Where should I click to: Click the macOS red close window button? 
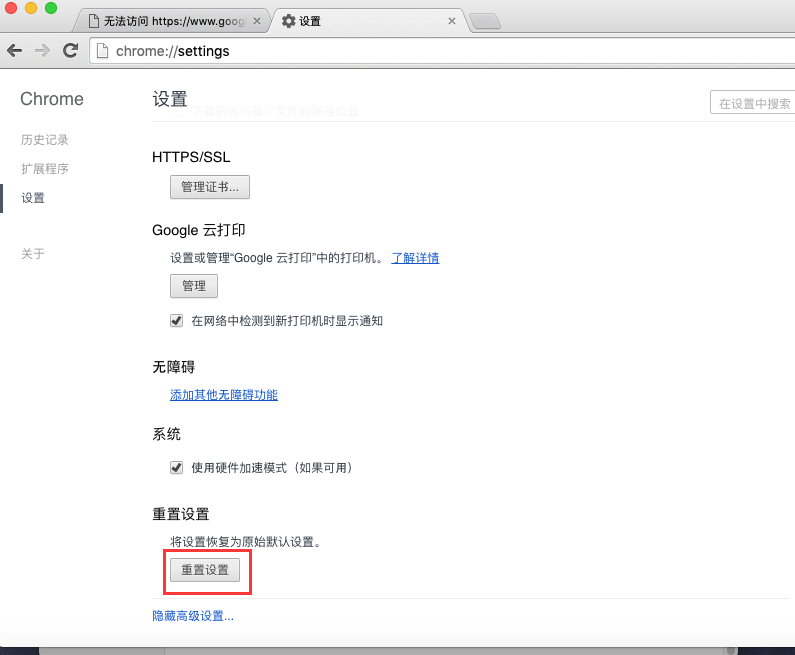click(11, 8)
